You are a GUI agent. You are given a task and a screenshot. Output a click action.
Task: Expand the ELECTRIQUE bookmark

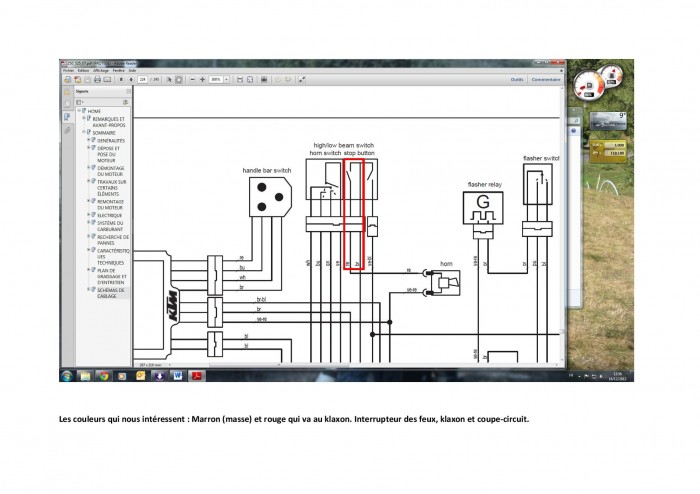pyautogui.click(x=89, y=215)
